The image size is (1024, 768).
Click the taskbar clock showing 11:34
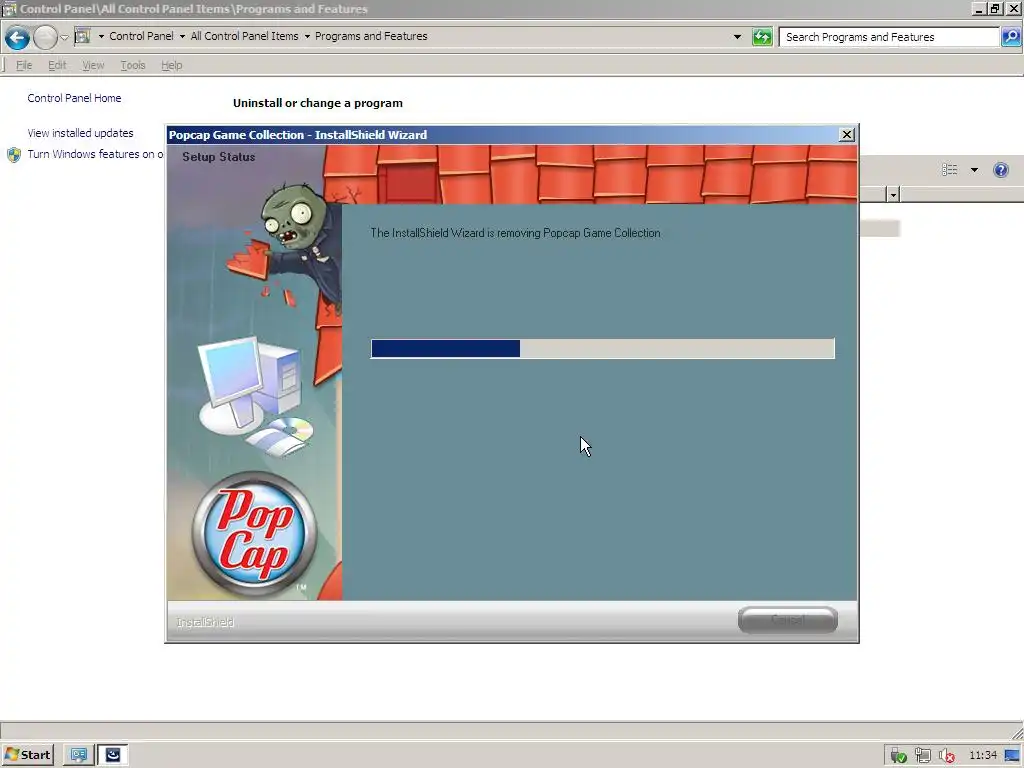(983, 756)
